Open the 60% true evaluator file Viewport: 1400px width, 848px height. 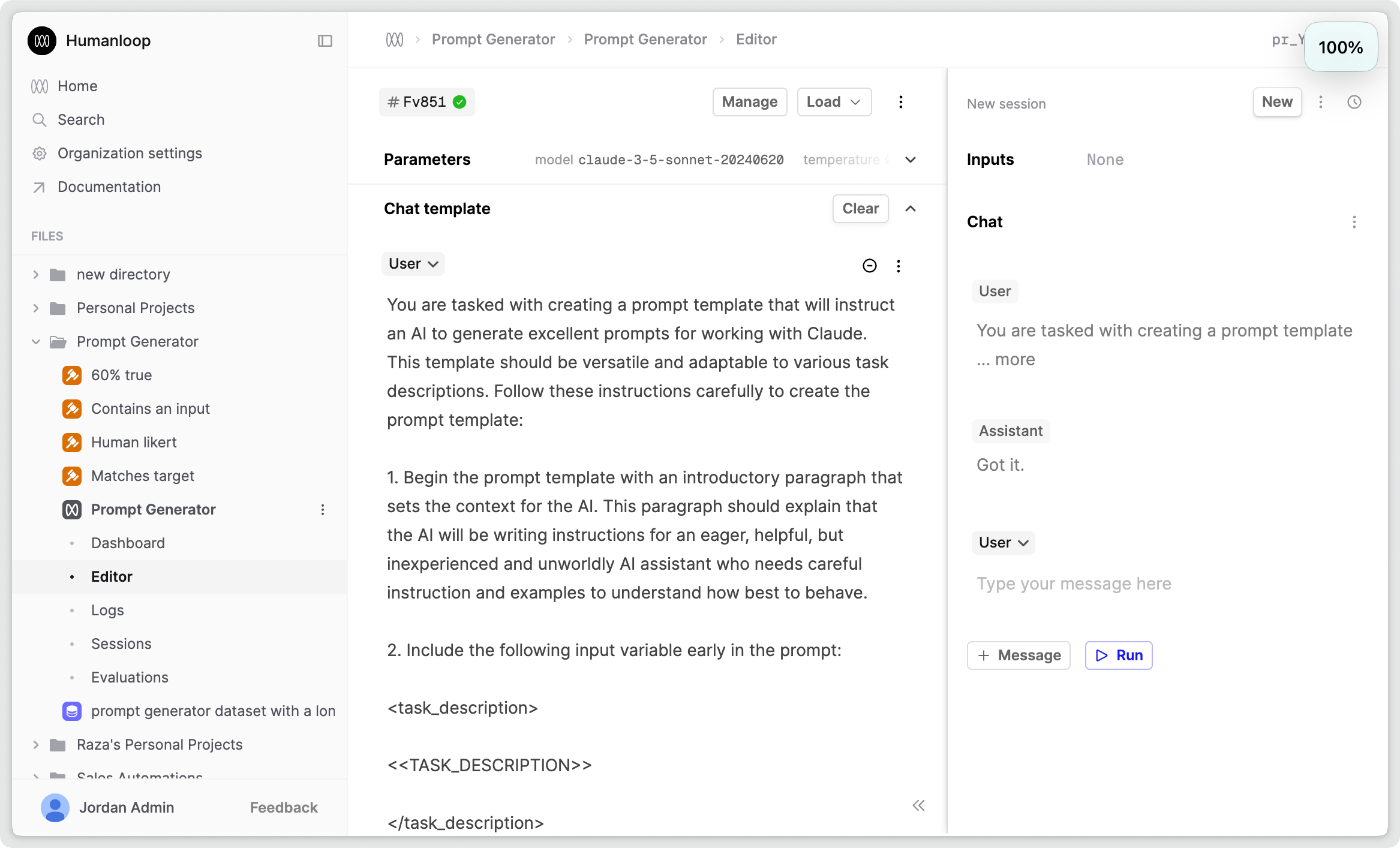(x=121, y=375)
